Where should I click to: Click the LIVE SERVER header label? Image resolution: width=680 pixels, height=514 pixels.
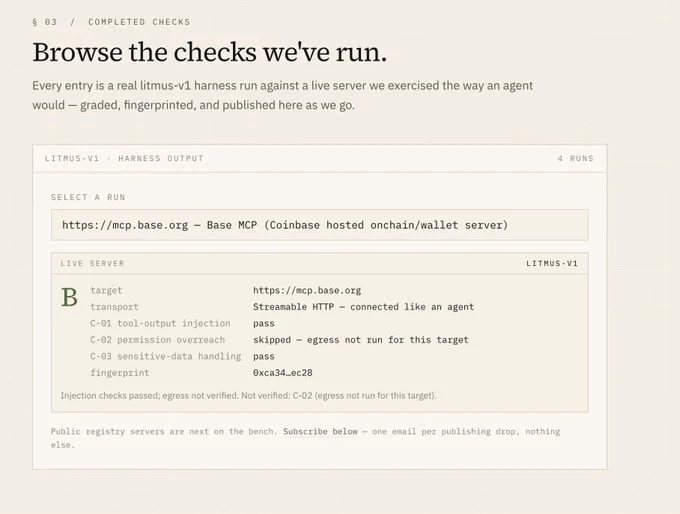point(92,263)
